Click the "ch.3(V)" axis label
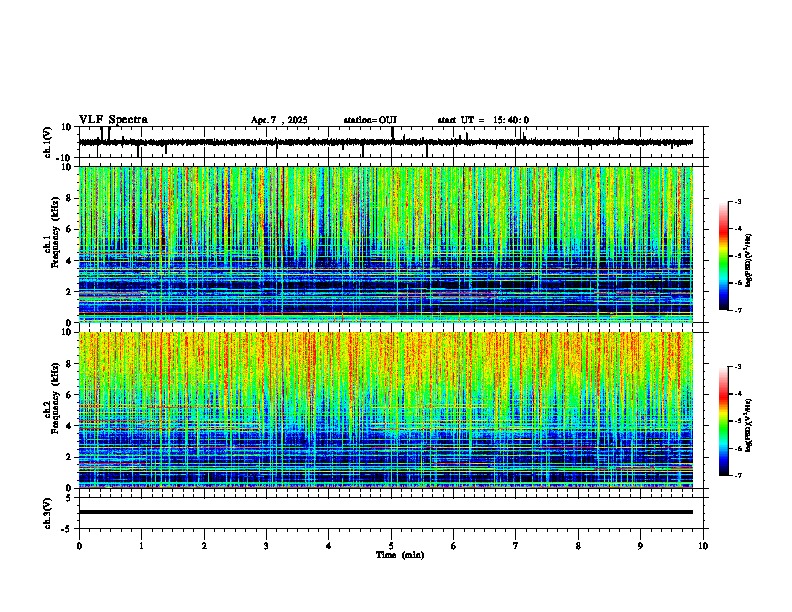This screenshot has height=612, width=792. coord(48,514)
